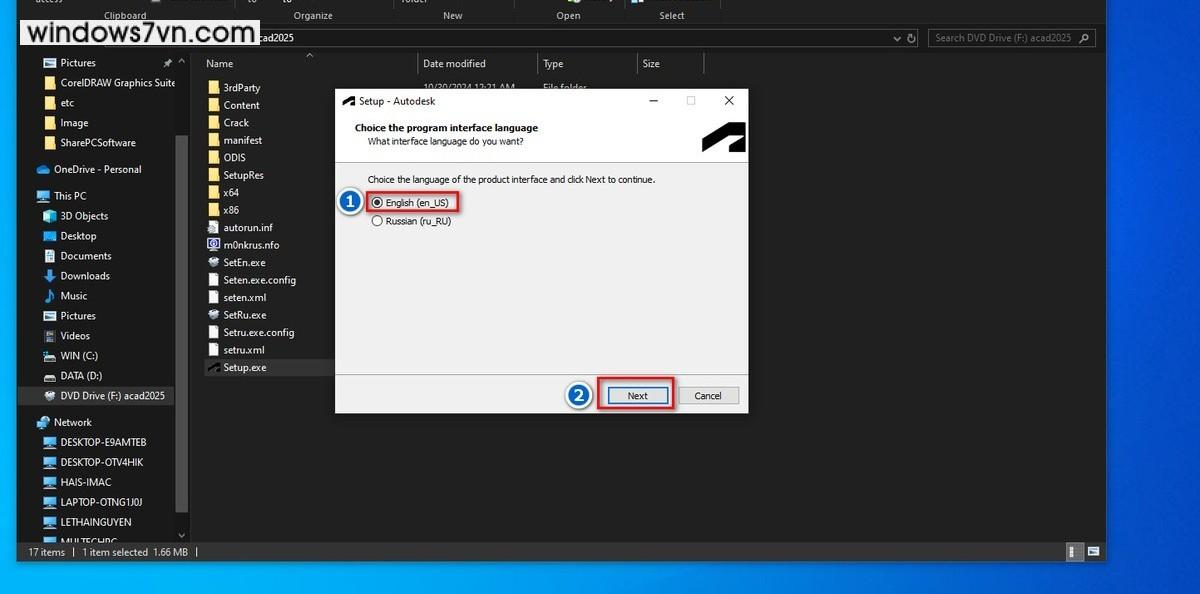Viewport: 1200px width, 594px height.
Task: Select the English (en_US) radio button
Action: click(x=377, y=202)
